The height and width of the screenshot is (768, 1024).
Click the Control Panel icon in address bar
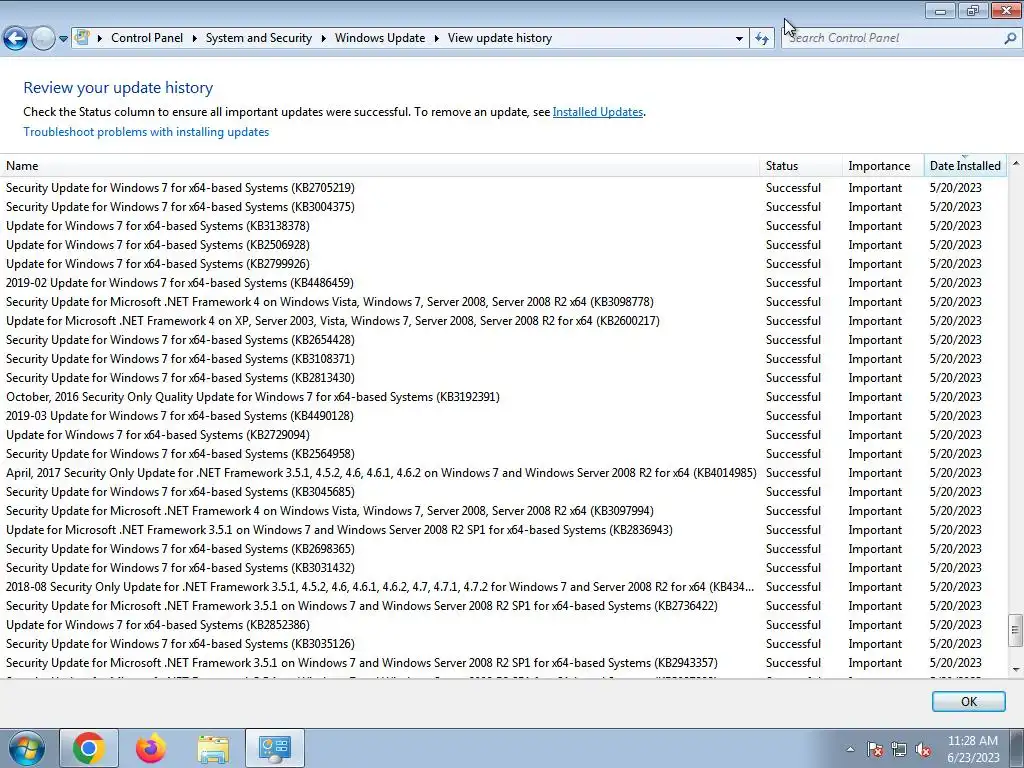(82, 37)
